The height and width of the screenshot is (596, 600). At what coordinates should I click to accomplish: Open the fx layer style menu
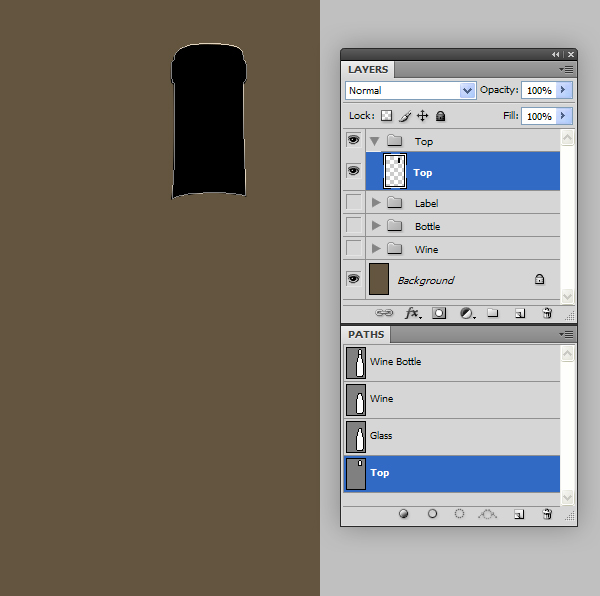(412, 313)
